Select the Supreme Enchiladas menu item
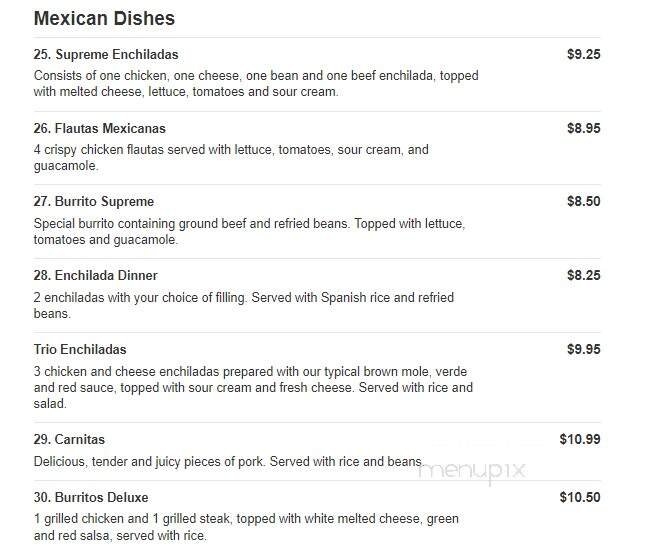The image size is (651, 553). pos(106,55)
